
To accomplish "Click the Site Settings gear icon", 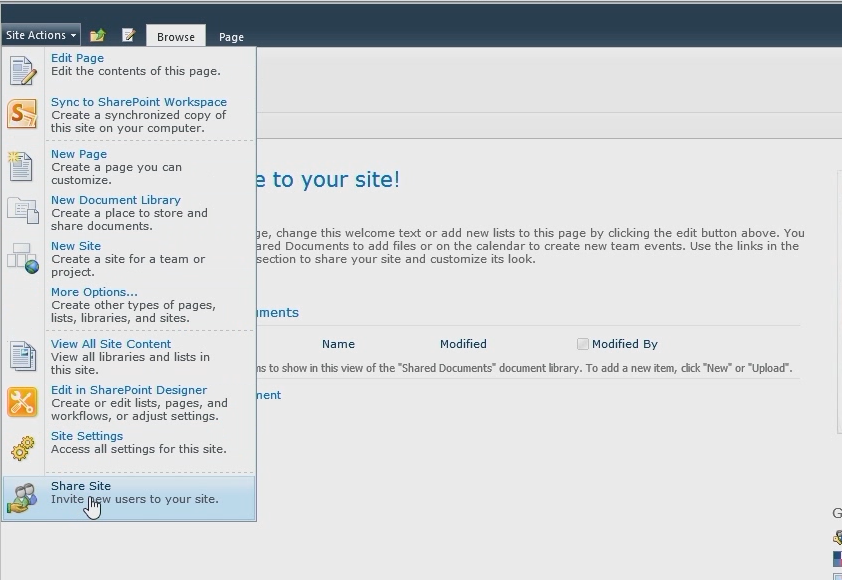I will click(x=23, y=448).
